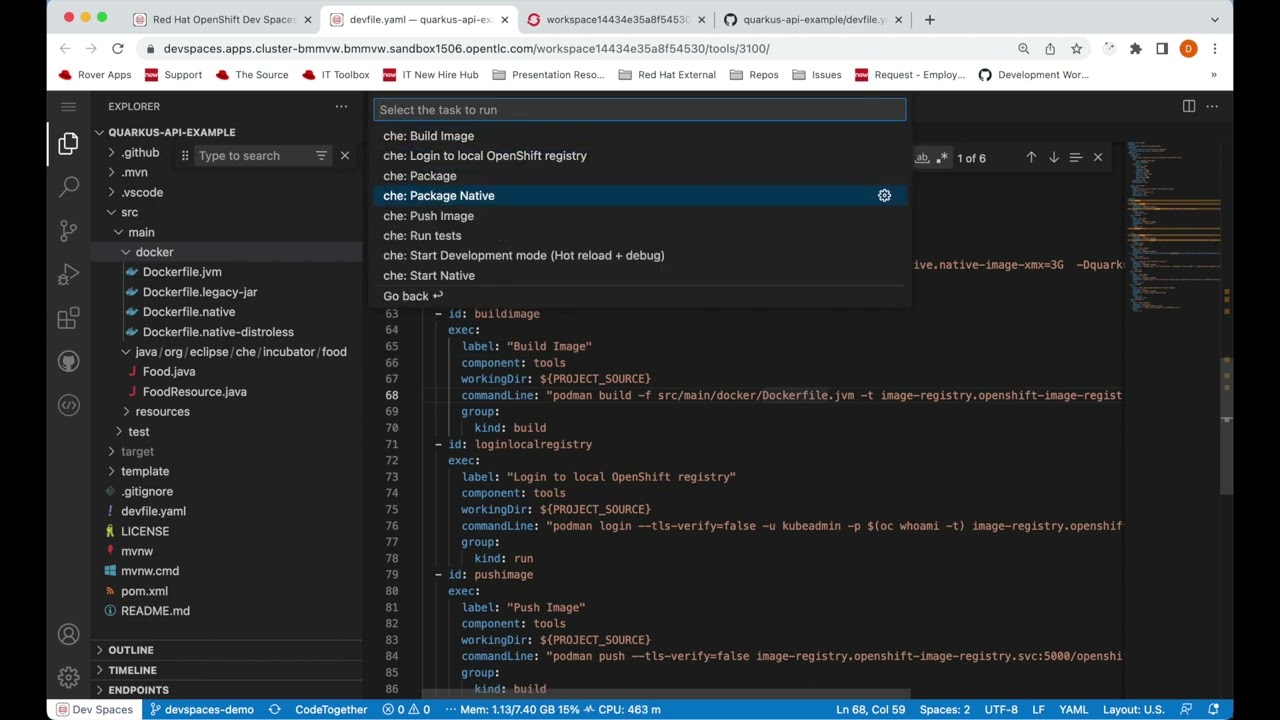Open the Extensions view

pos(68,318)
